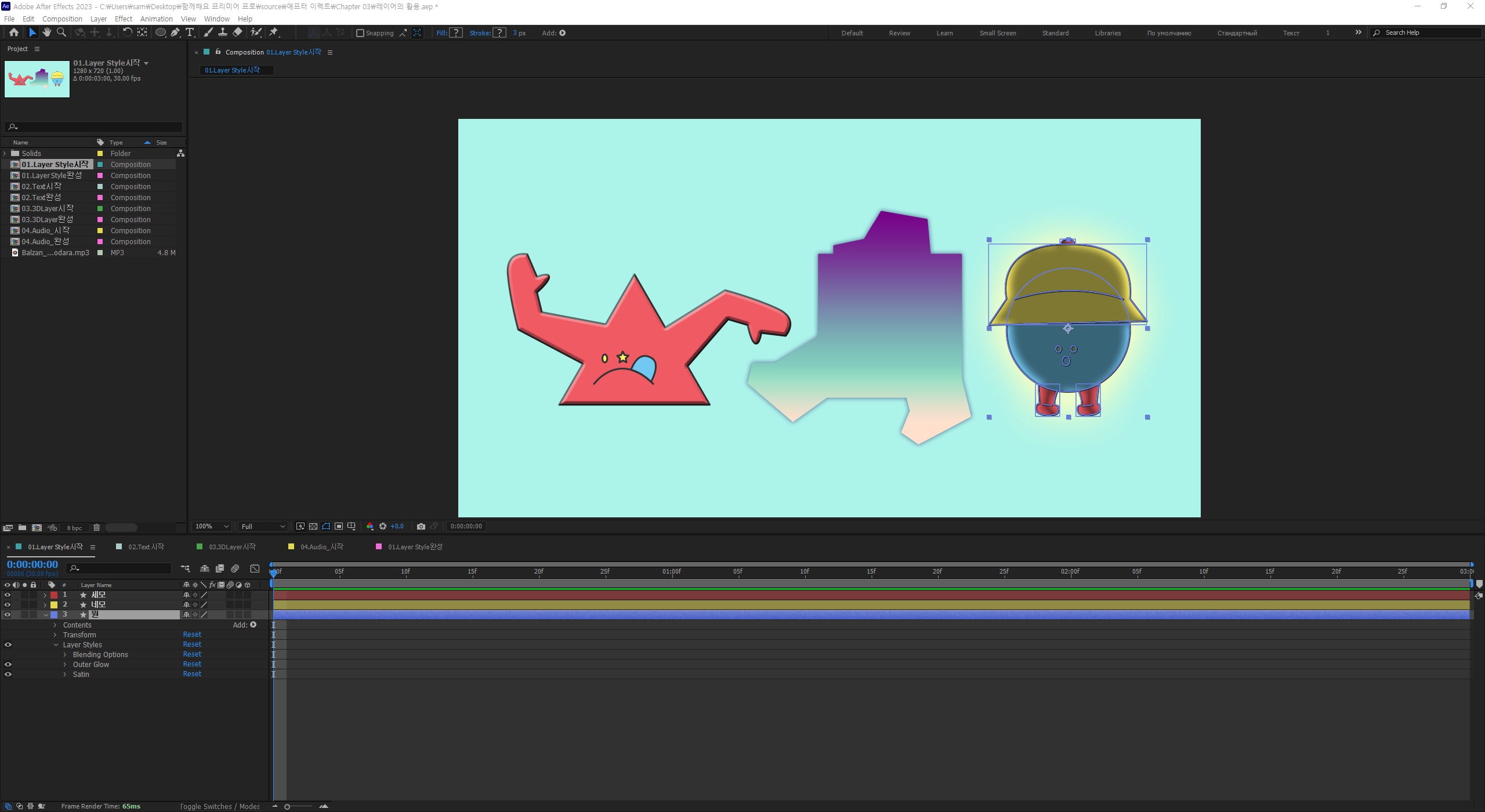Toggle visibility of layer 네모

pos(8,605)
